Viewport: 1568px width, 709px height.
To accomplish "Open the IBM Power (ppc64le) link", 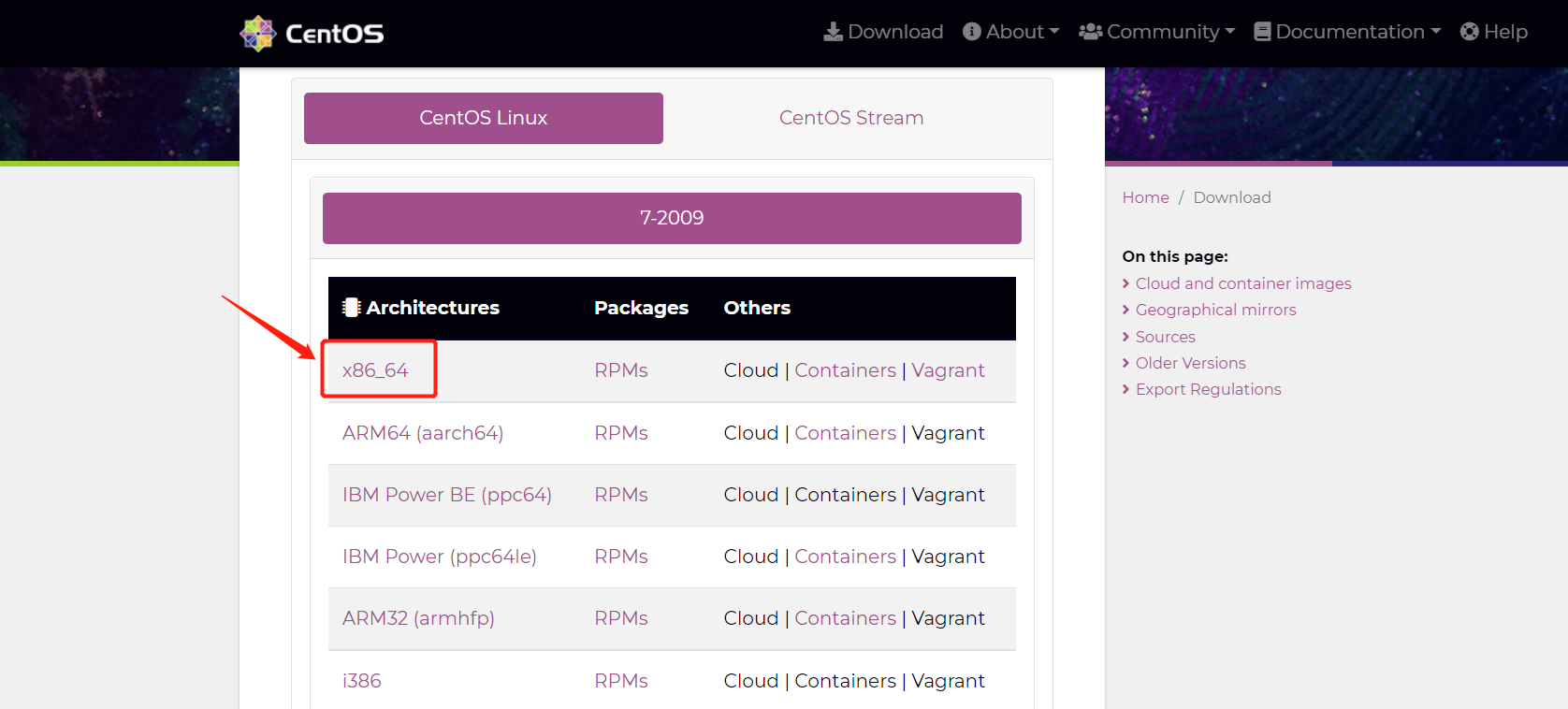I will click(440, 557).
